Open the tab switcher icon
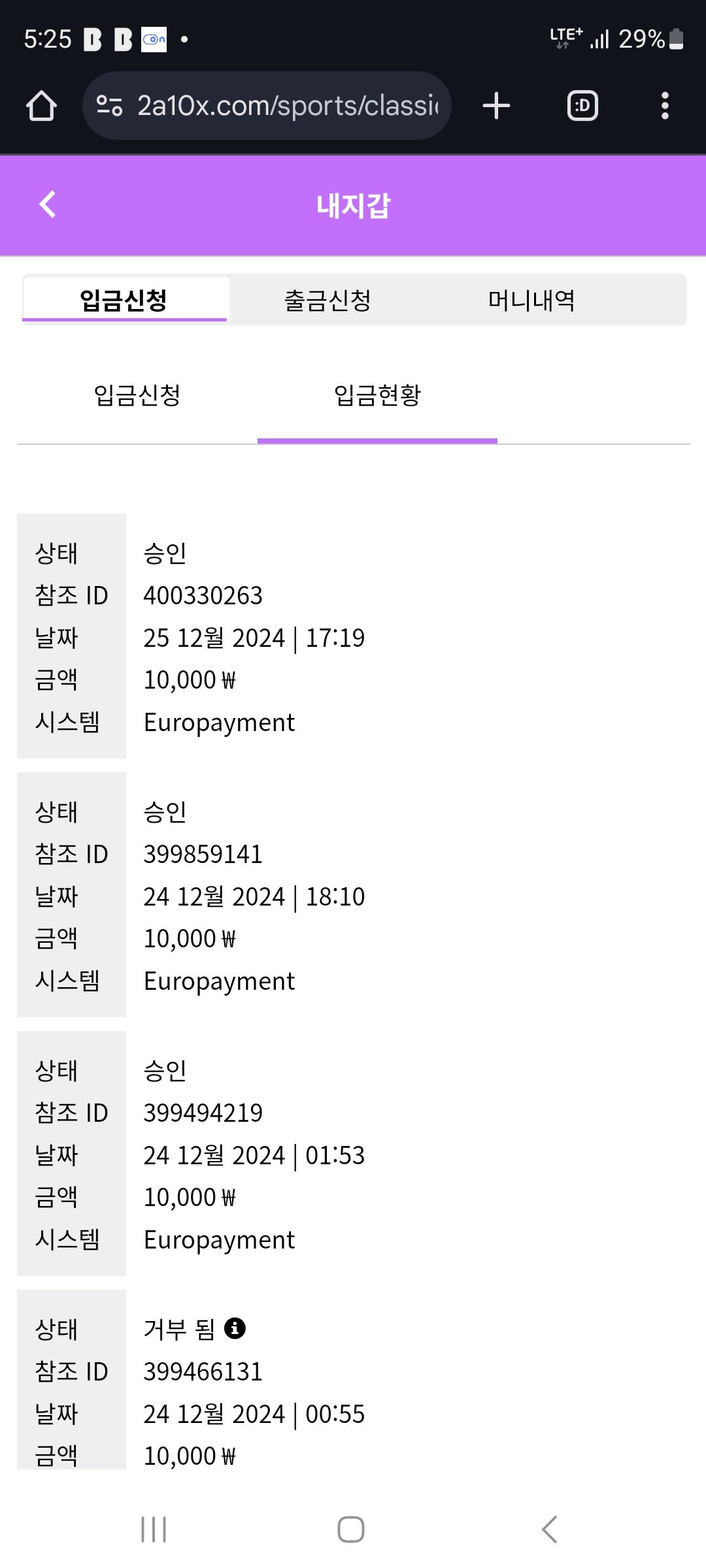 click(x=582, y=106)
